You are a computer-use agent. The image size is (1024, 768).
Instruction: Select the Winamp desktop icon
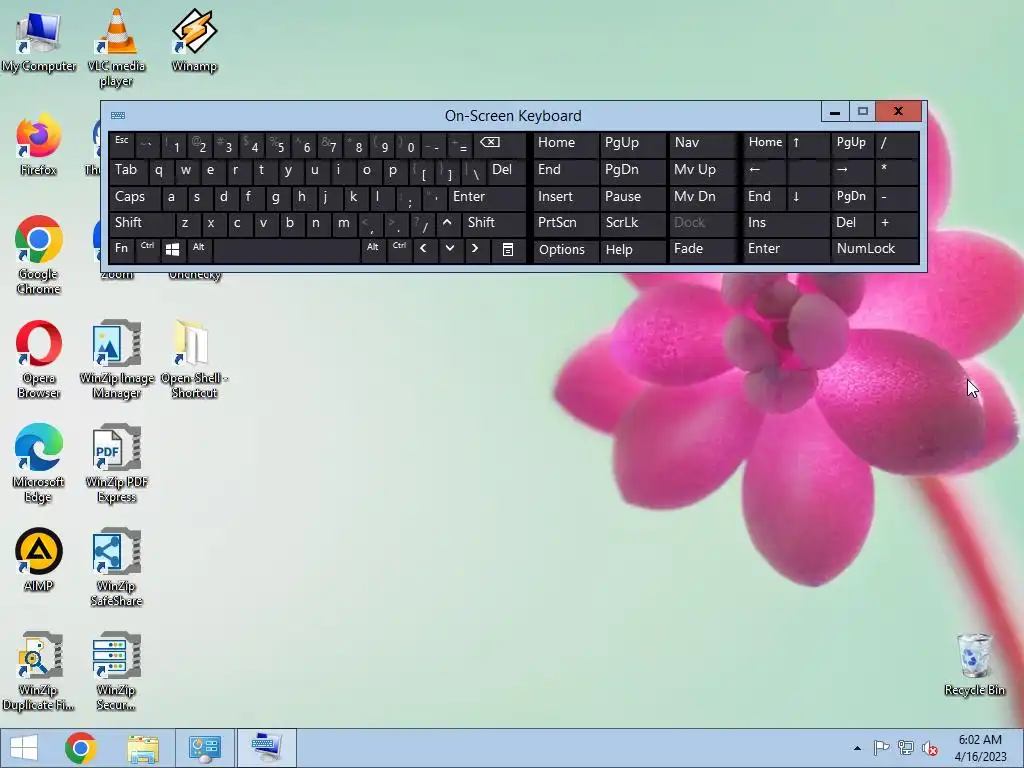pyautogui.click(x=194, y=39)
